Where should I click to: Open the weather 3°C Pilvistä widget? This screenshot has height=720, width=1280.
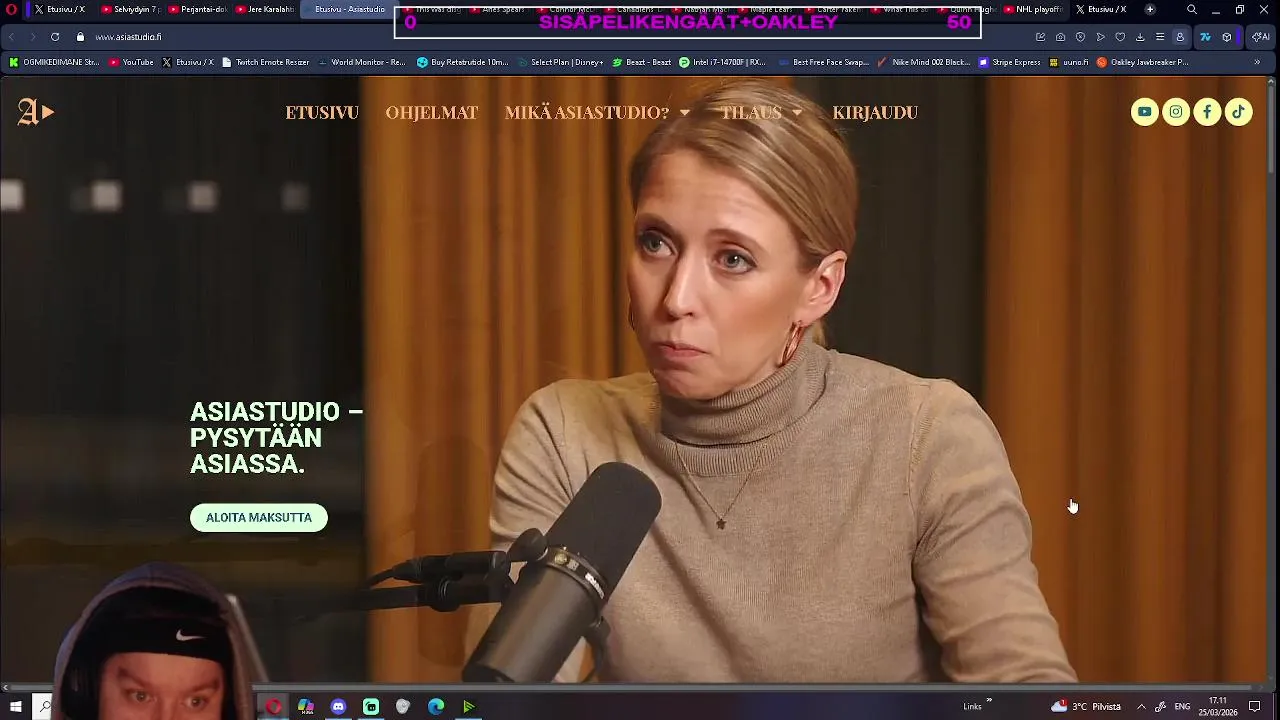click(1086, 707)
